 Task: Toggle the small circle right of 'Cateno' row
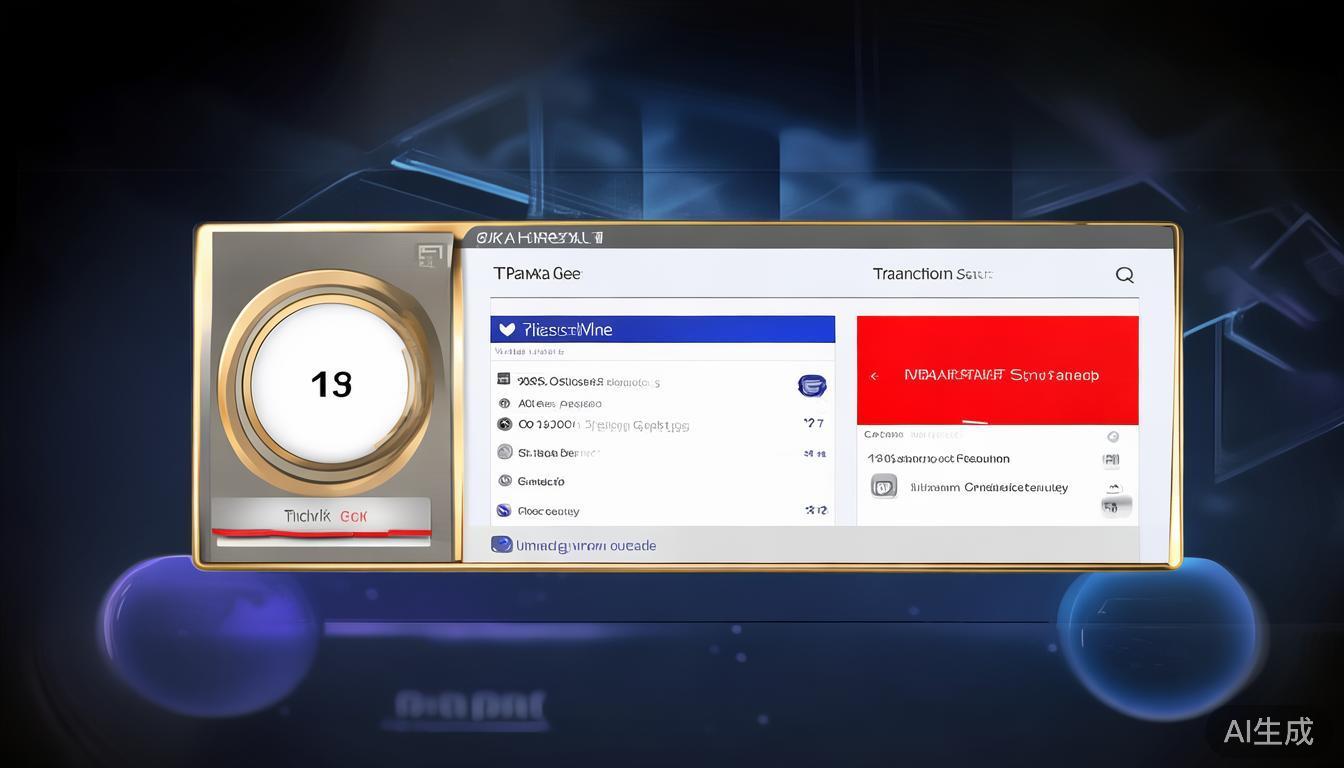click(1113, 436)
